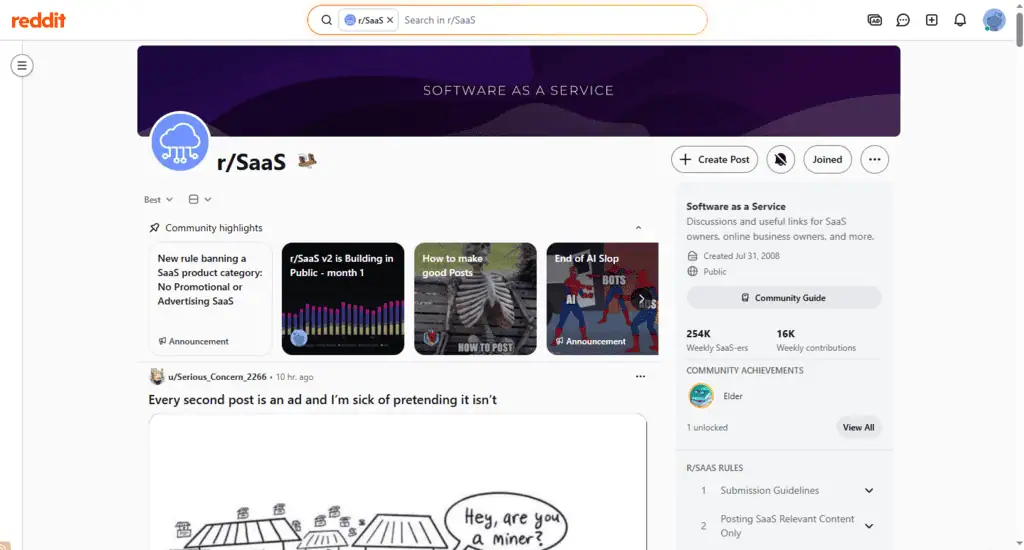Open the user profile avatar menu

[993, 20]
